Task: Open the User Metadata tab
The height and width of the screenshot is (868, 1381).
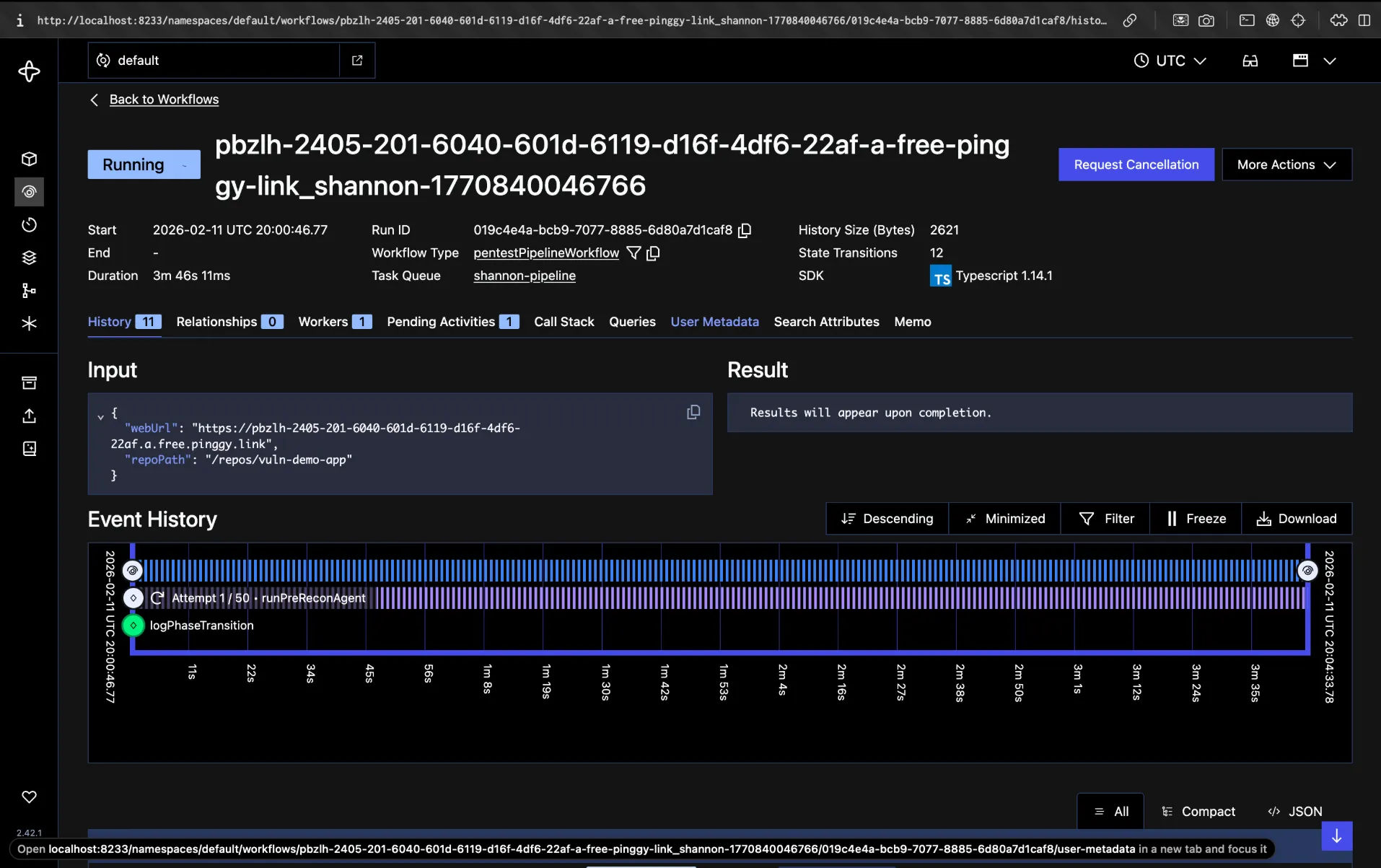Action: tap(714, 322)
